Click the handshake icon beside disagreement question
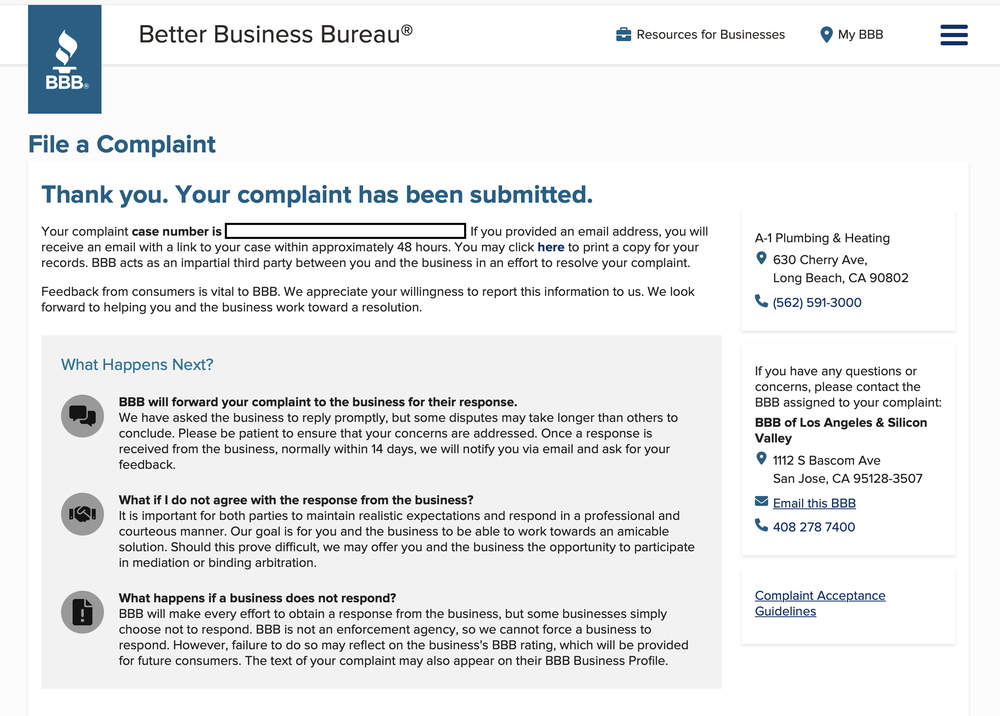 [82, 514]
